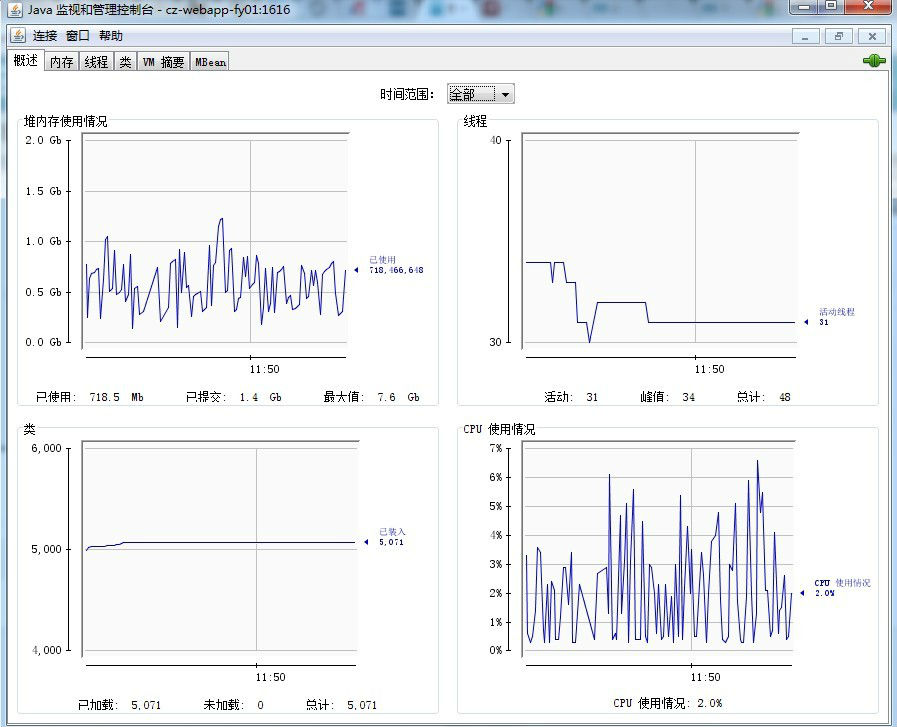Click the 峰值: 34 value
Screen dimensions: 897x727
(668, 397)
